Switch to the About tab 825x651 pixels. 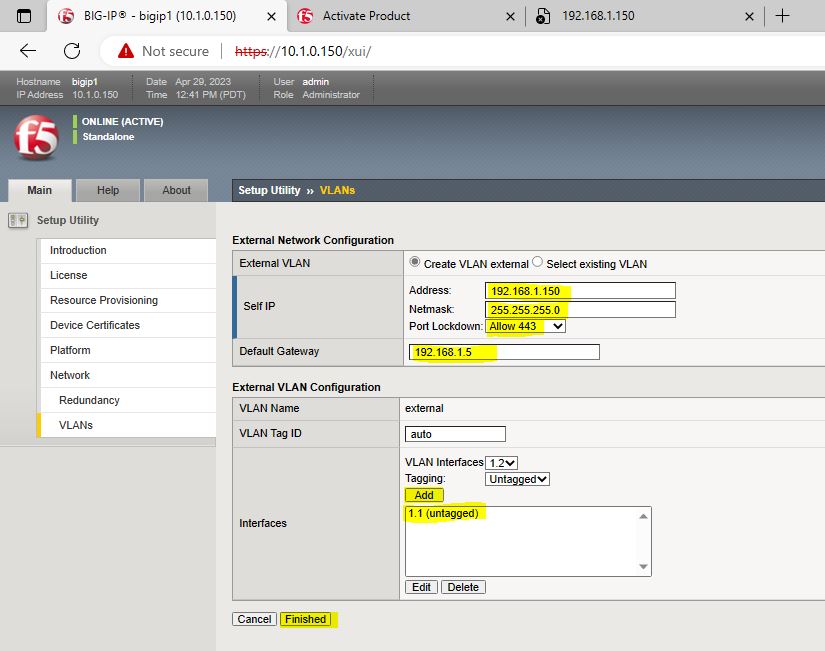[x=176, y=190]
